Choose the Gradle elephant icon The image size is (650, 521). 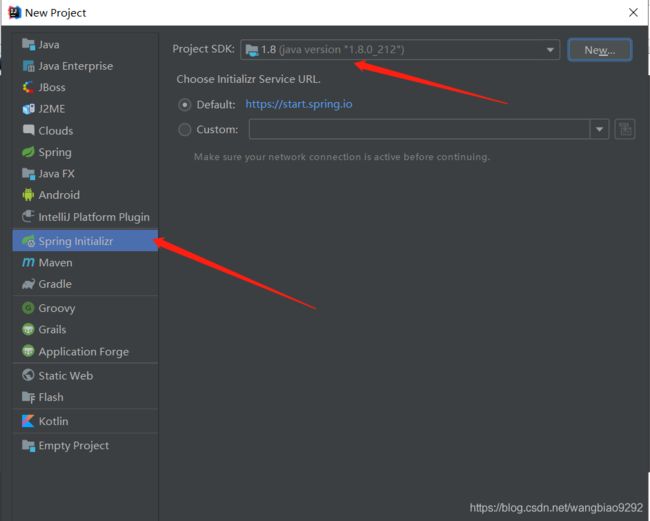coord(28,284)
